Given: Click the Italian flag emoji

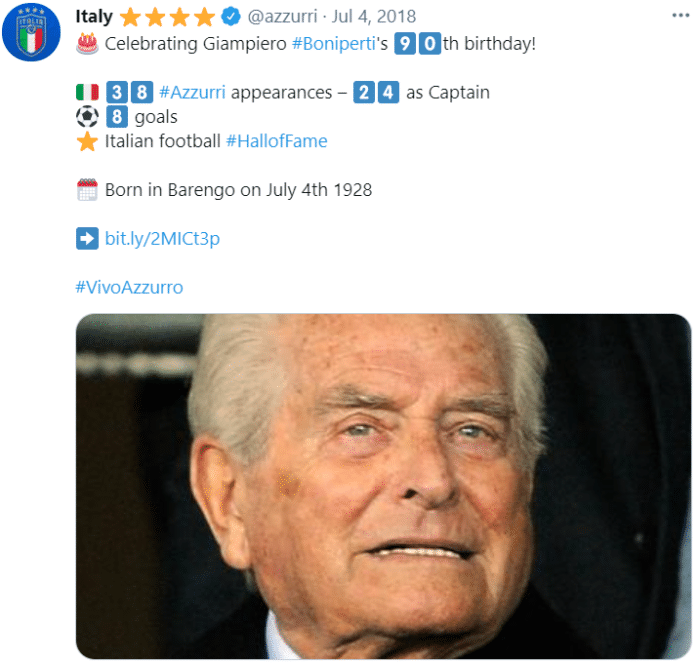Looking at the screenshot, I should pos(87,93).
